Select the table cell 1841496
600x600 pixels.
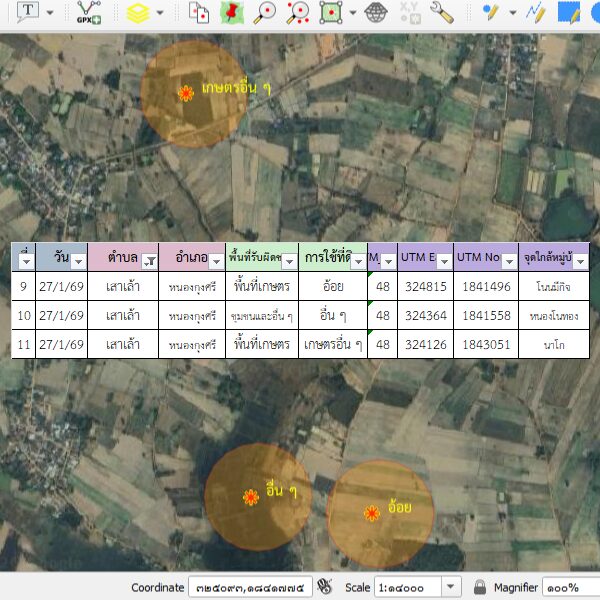point(485,287)
